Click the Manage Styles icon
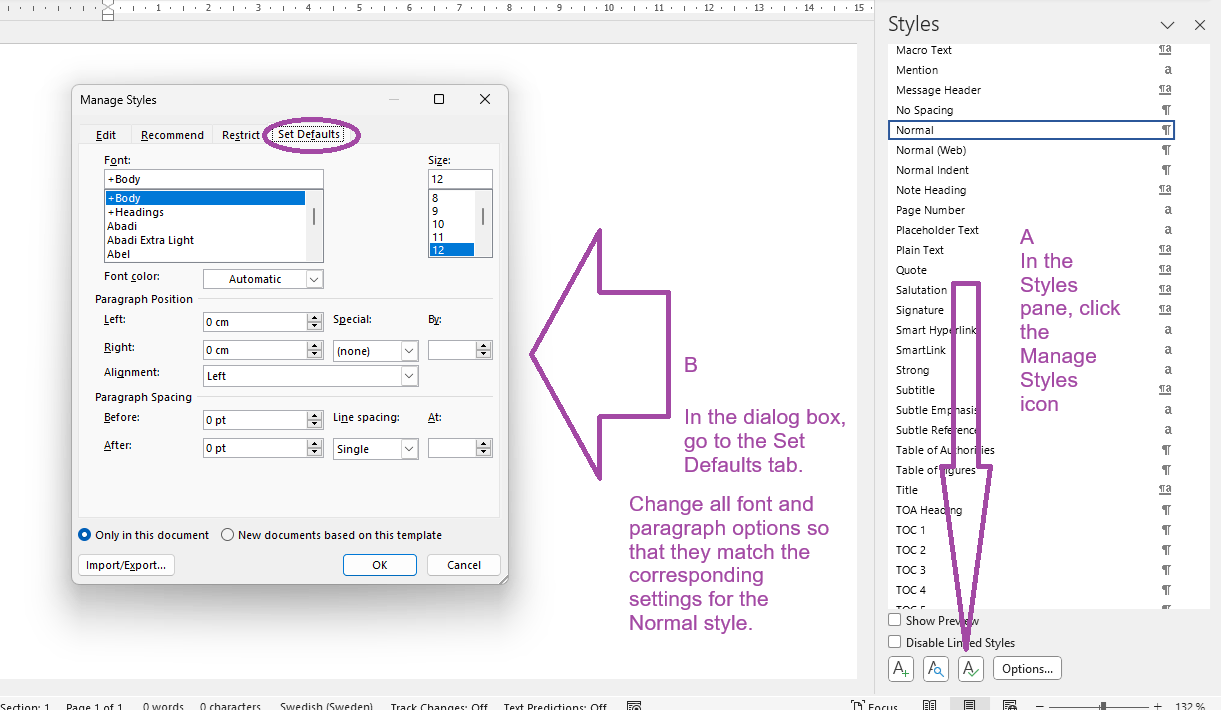Viewport: 1221px width, 710px height. tap(971, 669)
